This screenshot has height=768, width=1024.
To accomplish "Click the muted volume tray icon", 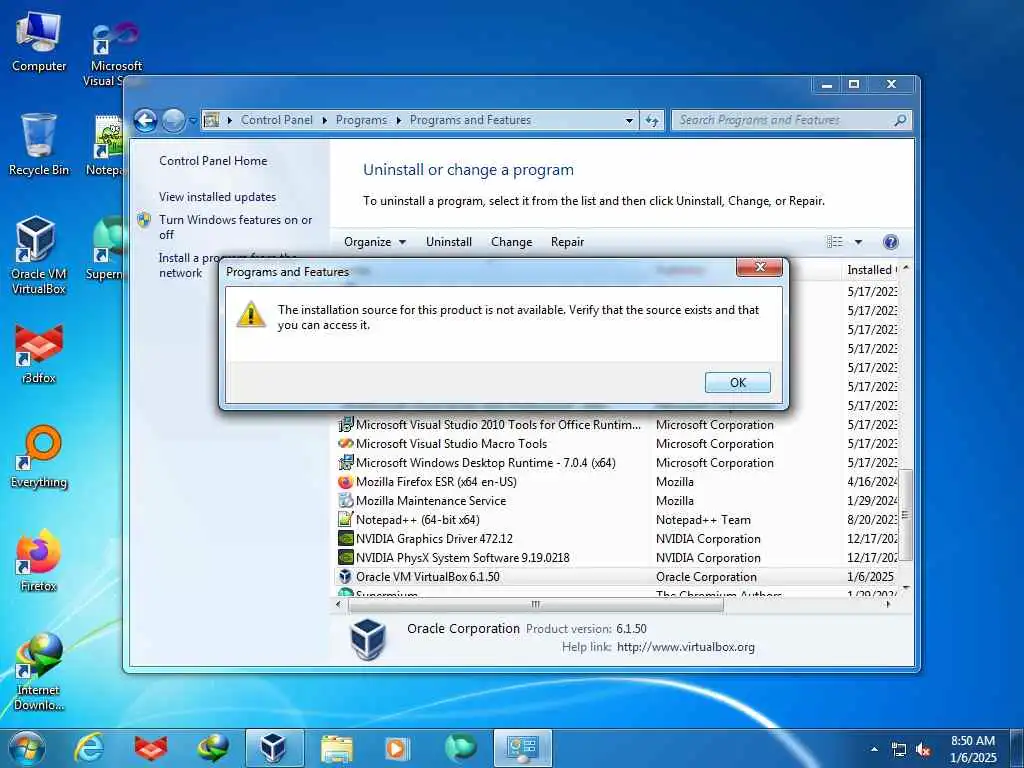I will pyautogui.click(x=923, y=750).
